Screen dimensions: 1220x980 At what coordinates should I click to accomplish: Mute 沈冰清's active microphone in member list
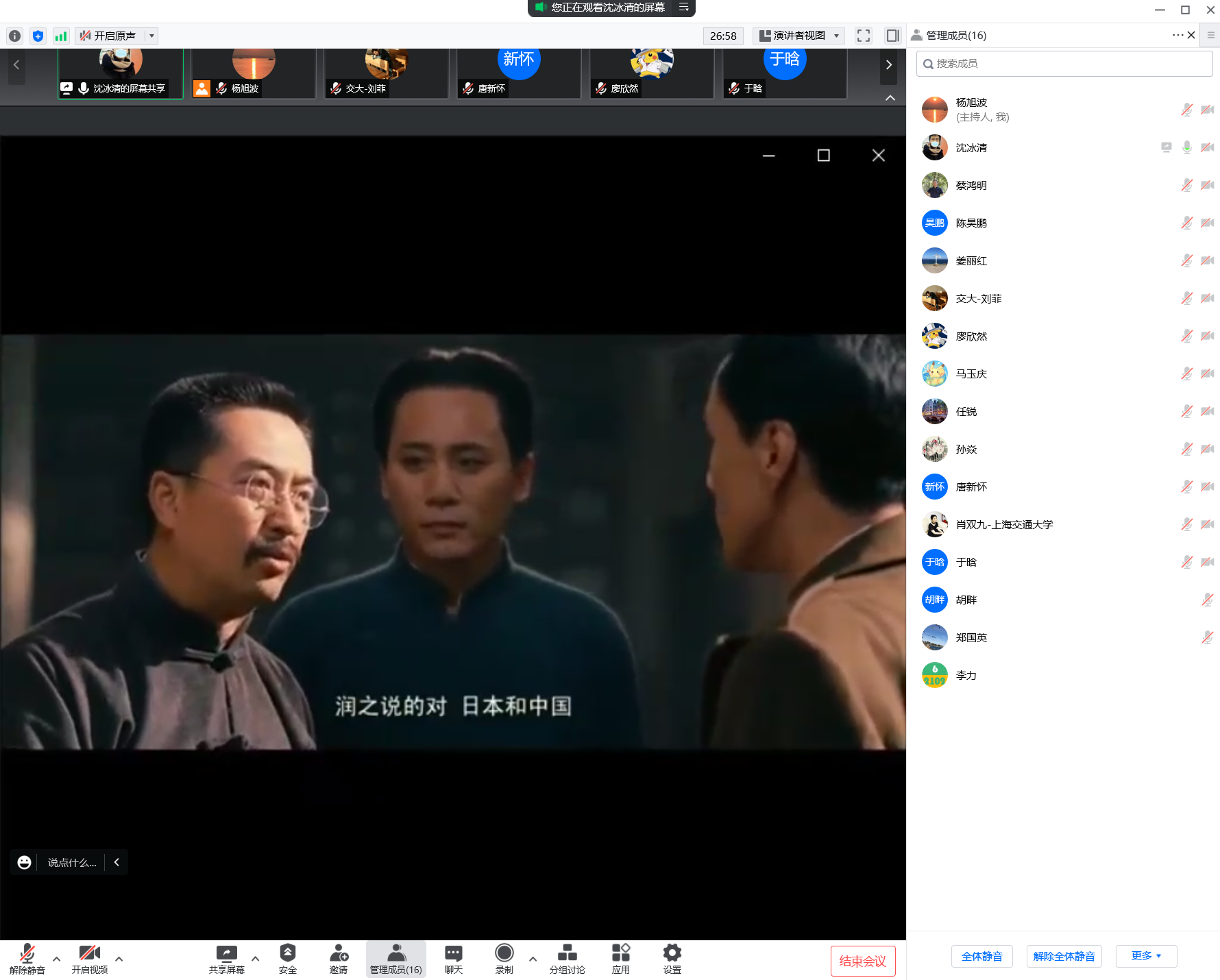click(x=1186, y=147)
